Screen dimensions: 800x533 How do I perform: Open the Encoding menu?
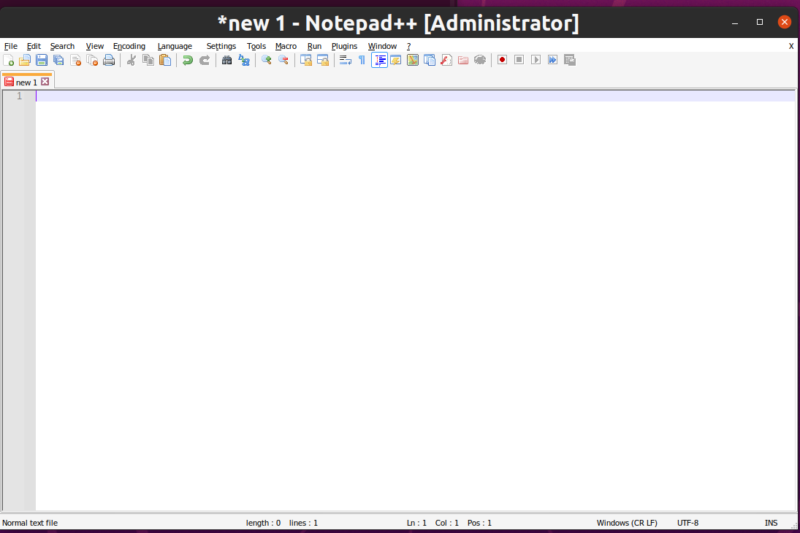click(129, 46)
